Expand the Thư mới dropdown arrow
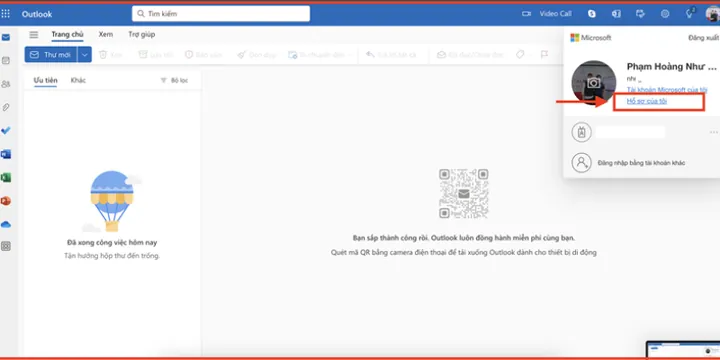 coord(84,55)
